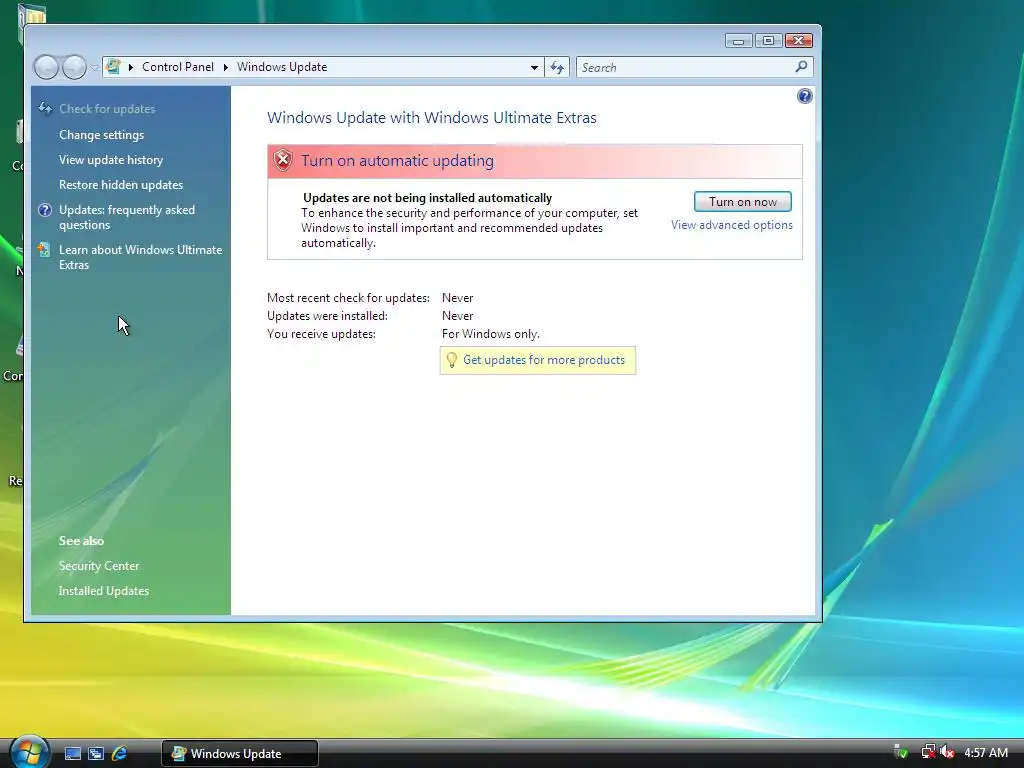The height and width of the screenshot is (768, 1024).
Task: Click the 4:57 AM clock
Action: [985, 752]
